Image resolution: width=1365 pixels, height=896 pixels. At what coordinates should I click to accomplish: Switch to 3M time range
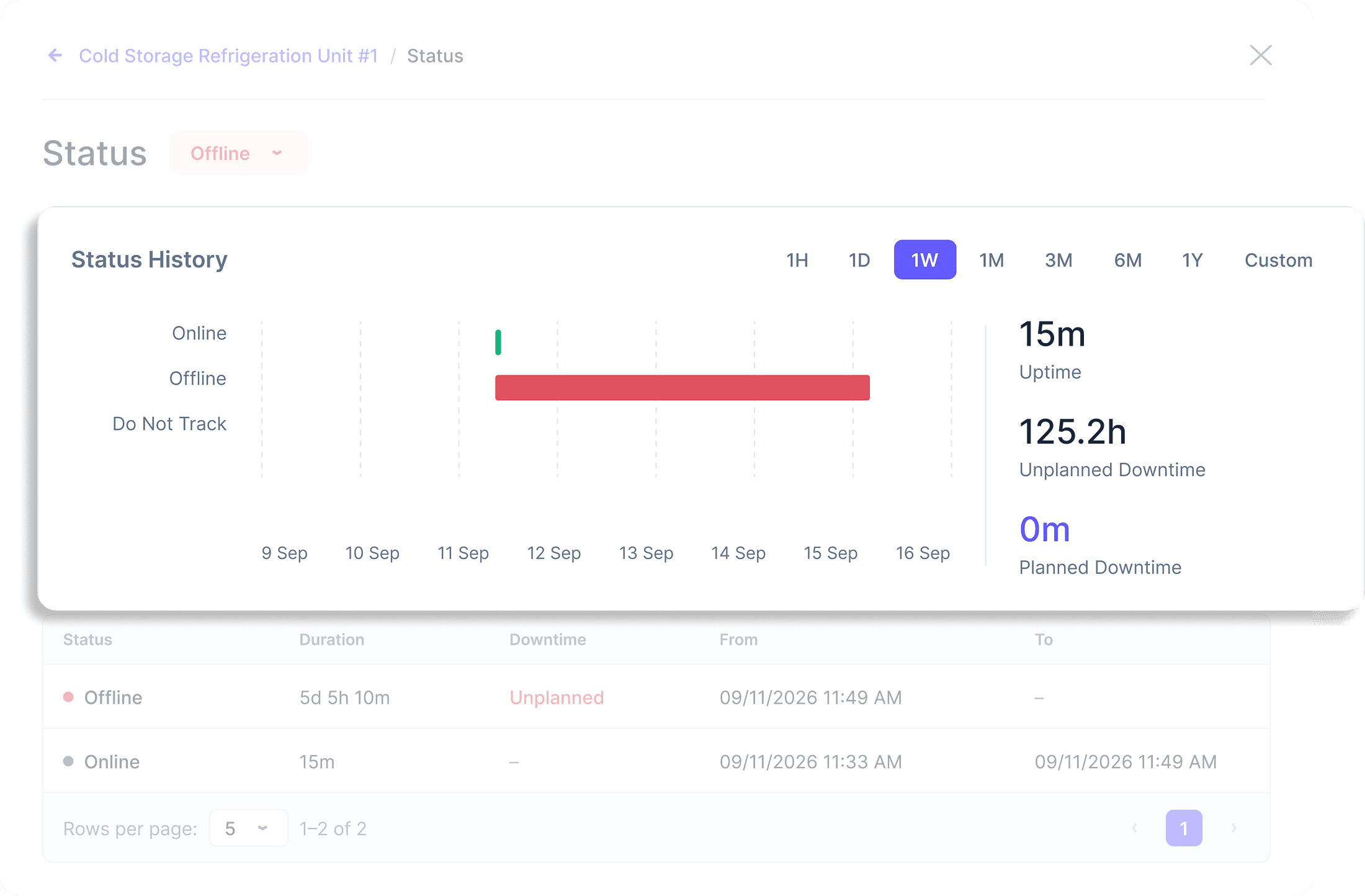click(1058, 260)
